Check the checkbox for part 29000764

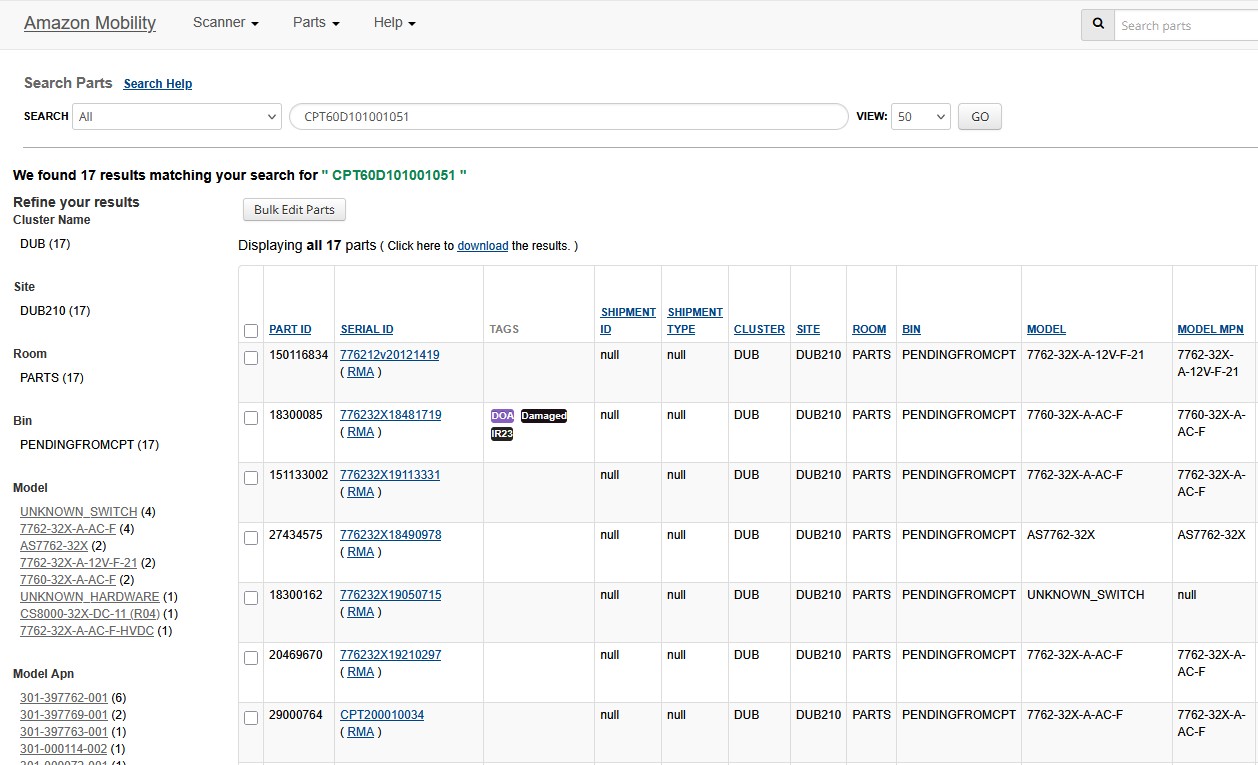[251, 717]
